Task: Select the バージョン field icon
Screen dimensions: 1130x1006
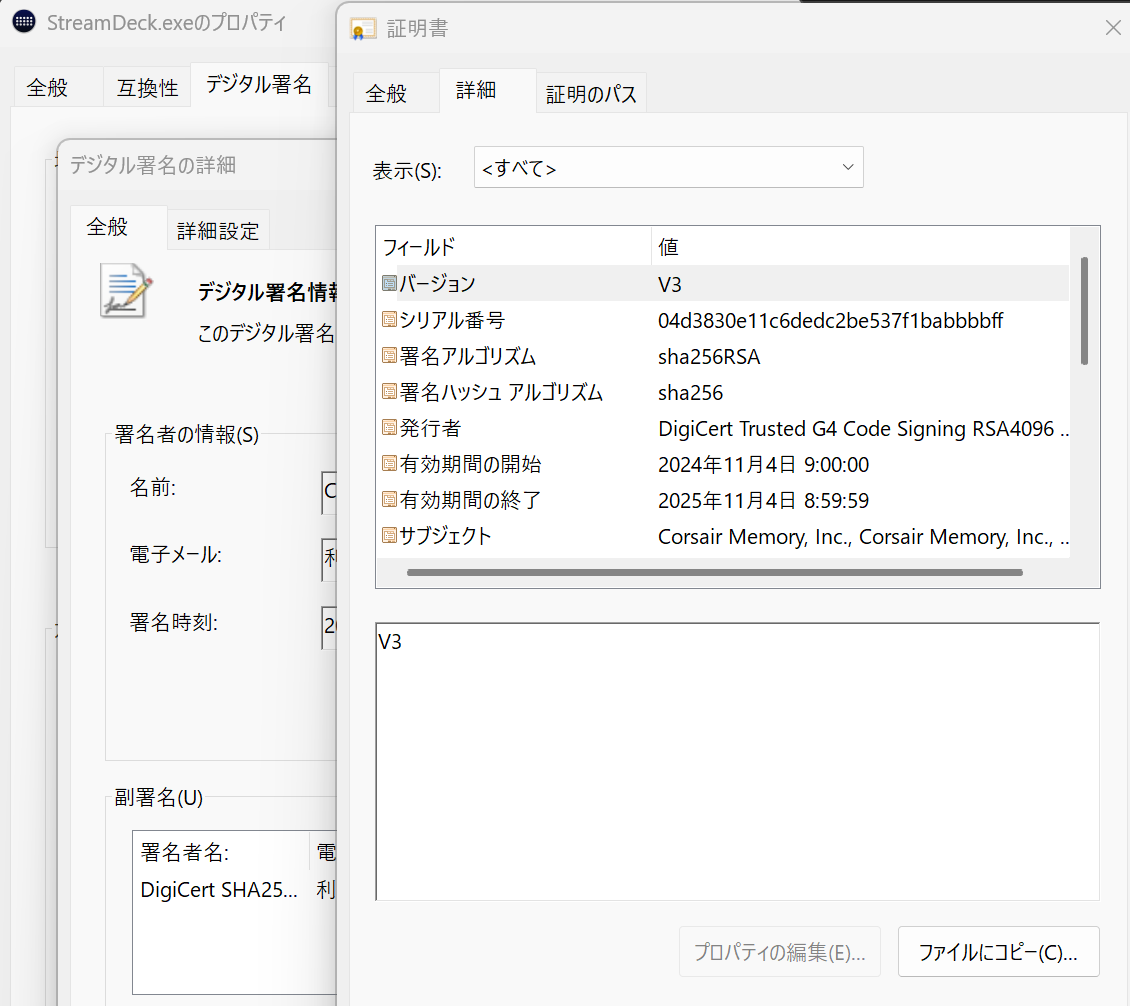Action: tap(389, 283)
